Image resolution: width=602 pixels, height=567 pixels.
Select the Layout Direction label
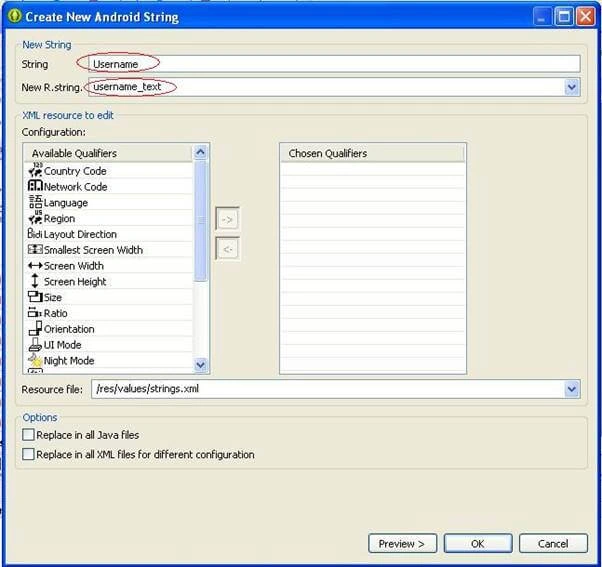tap(80, 234)
